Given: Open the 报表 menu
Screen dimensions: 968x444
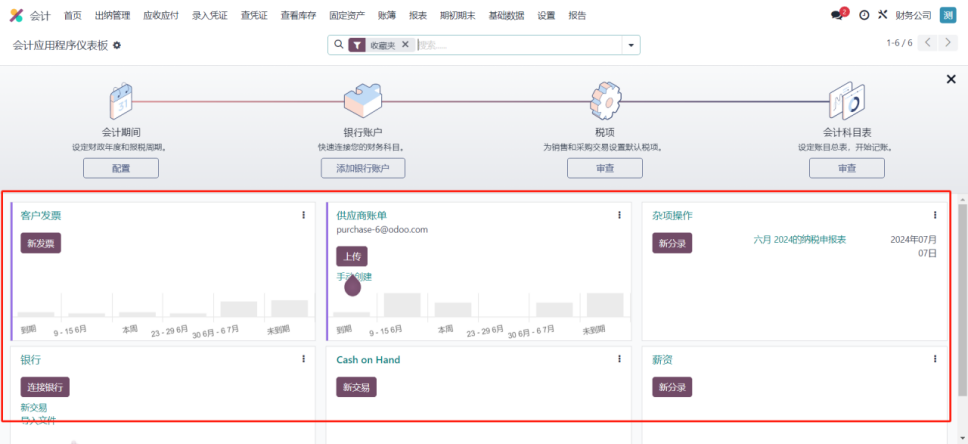Looking at the screenshot, I should point(418,15).
